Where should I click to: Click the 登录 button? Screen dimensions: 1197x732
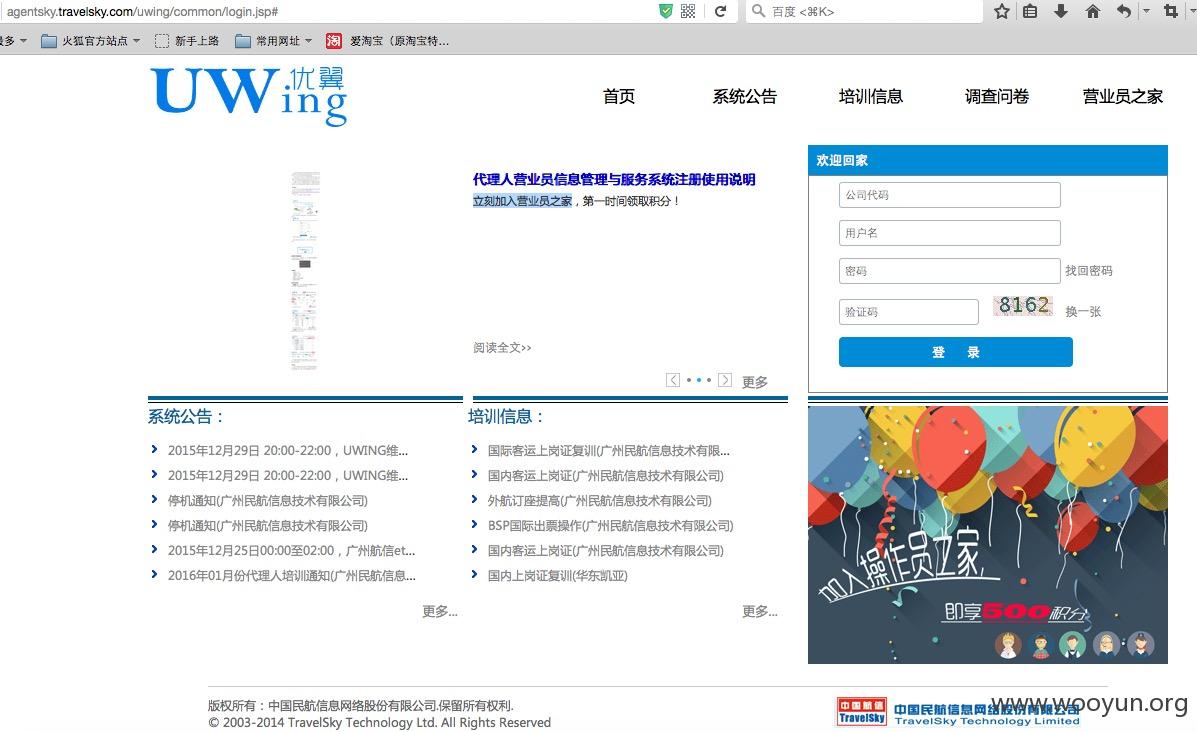coord(956,352)
